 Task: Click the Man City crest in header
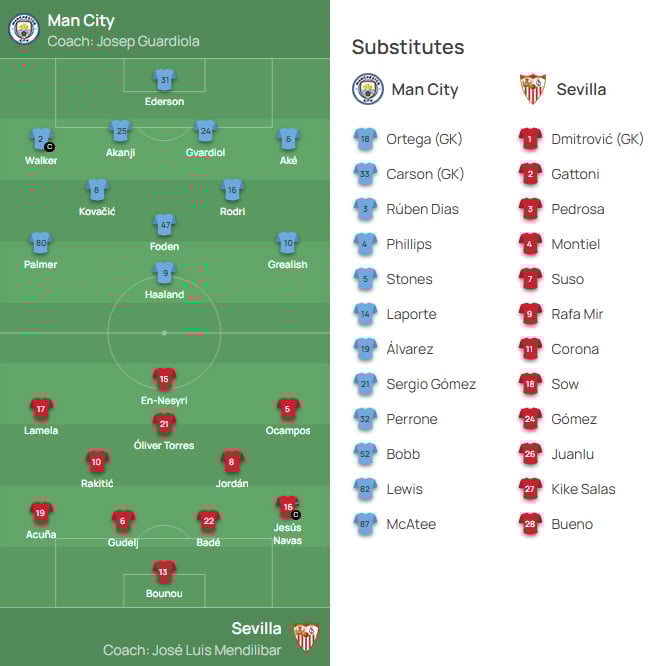pyautogui.click(x=24, y=29)
